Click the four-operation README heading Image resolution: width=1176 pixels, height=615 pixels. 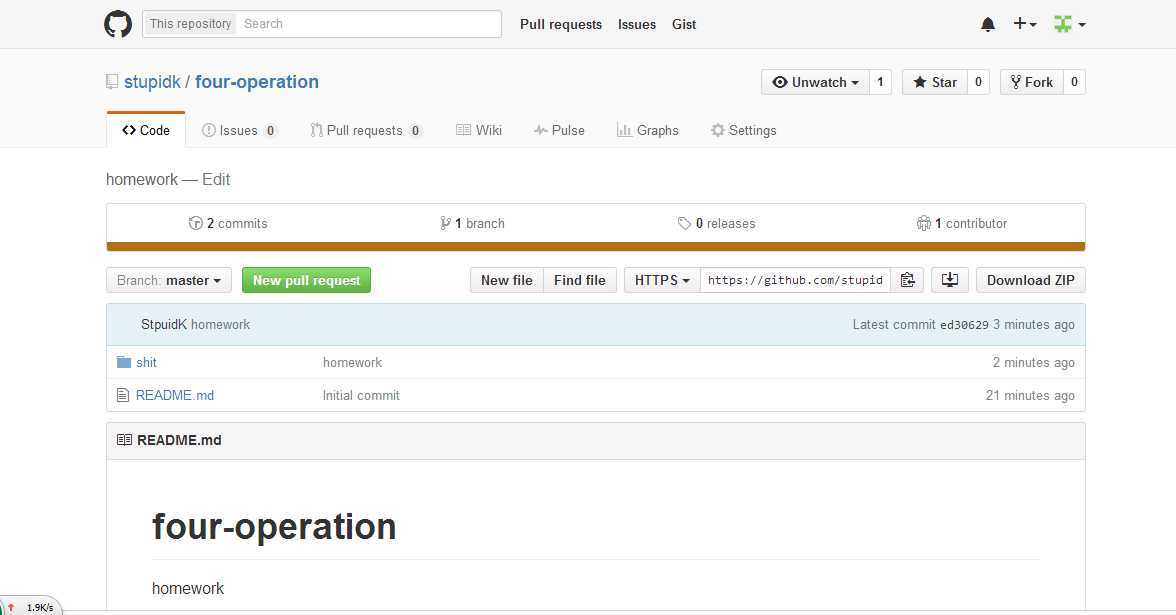coord(274,526)
